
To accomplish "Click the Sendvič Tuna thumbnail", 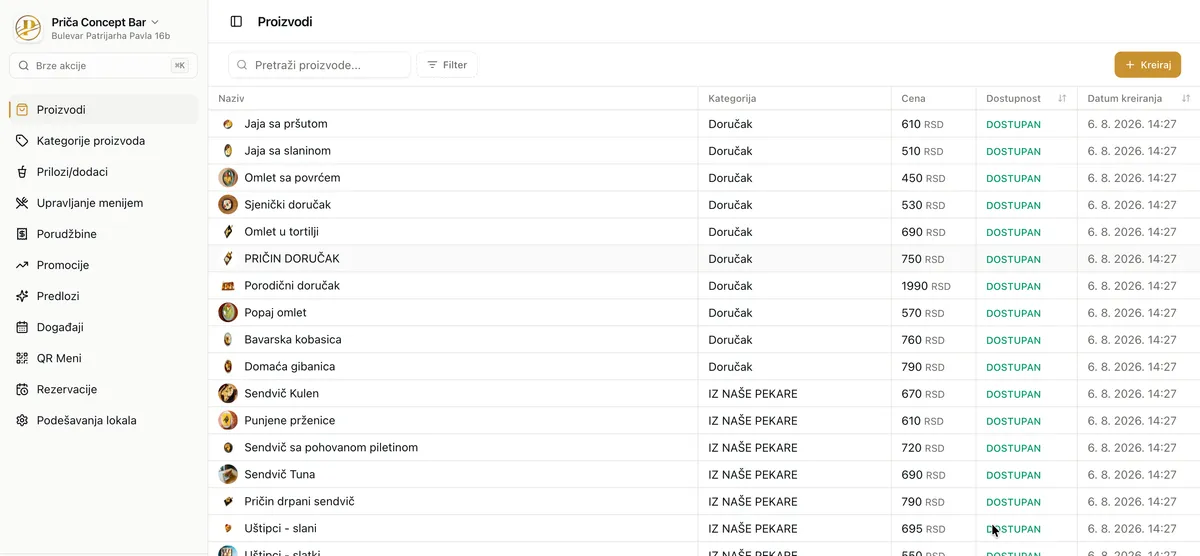I will 228,475.
